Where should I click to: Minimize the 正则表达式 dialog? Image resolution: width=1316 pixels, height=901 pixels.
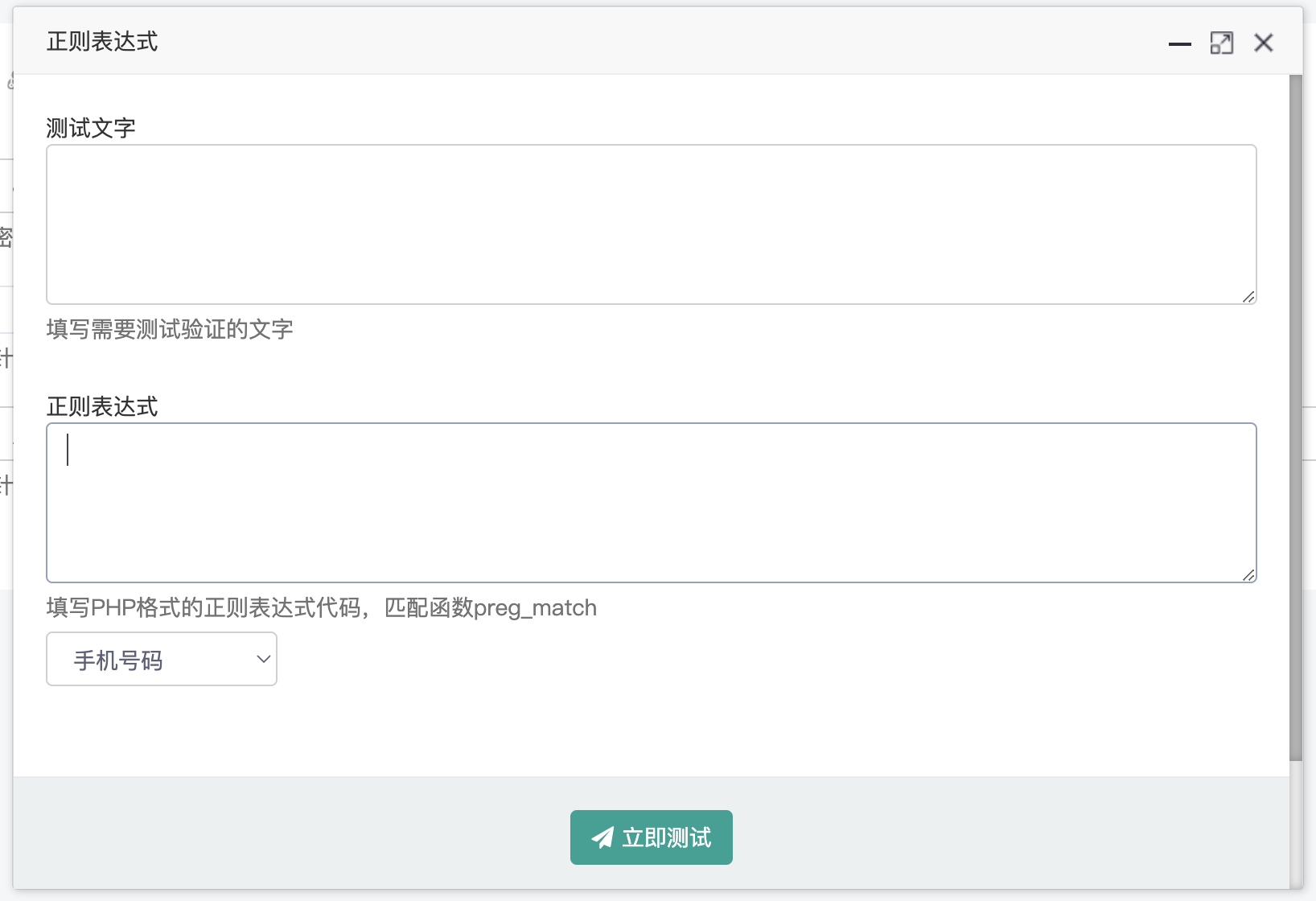(x=1179, y=43)
